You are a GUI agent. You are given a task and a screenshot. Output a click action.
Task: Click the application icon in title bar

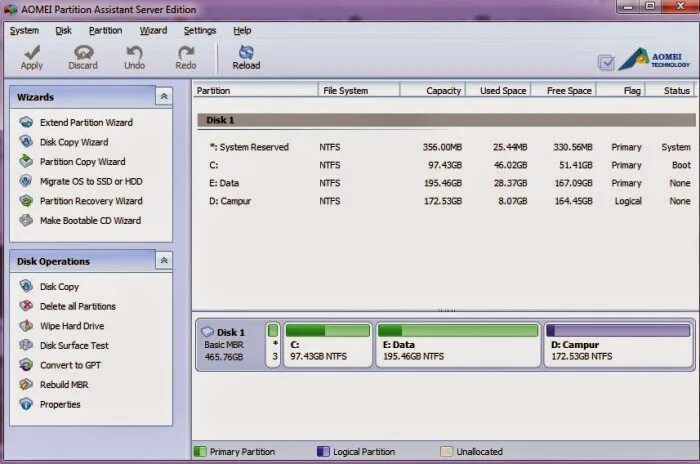click(x=10, y=9)
